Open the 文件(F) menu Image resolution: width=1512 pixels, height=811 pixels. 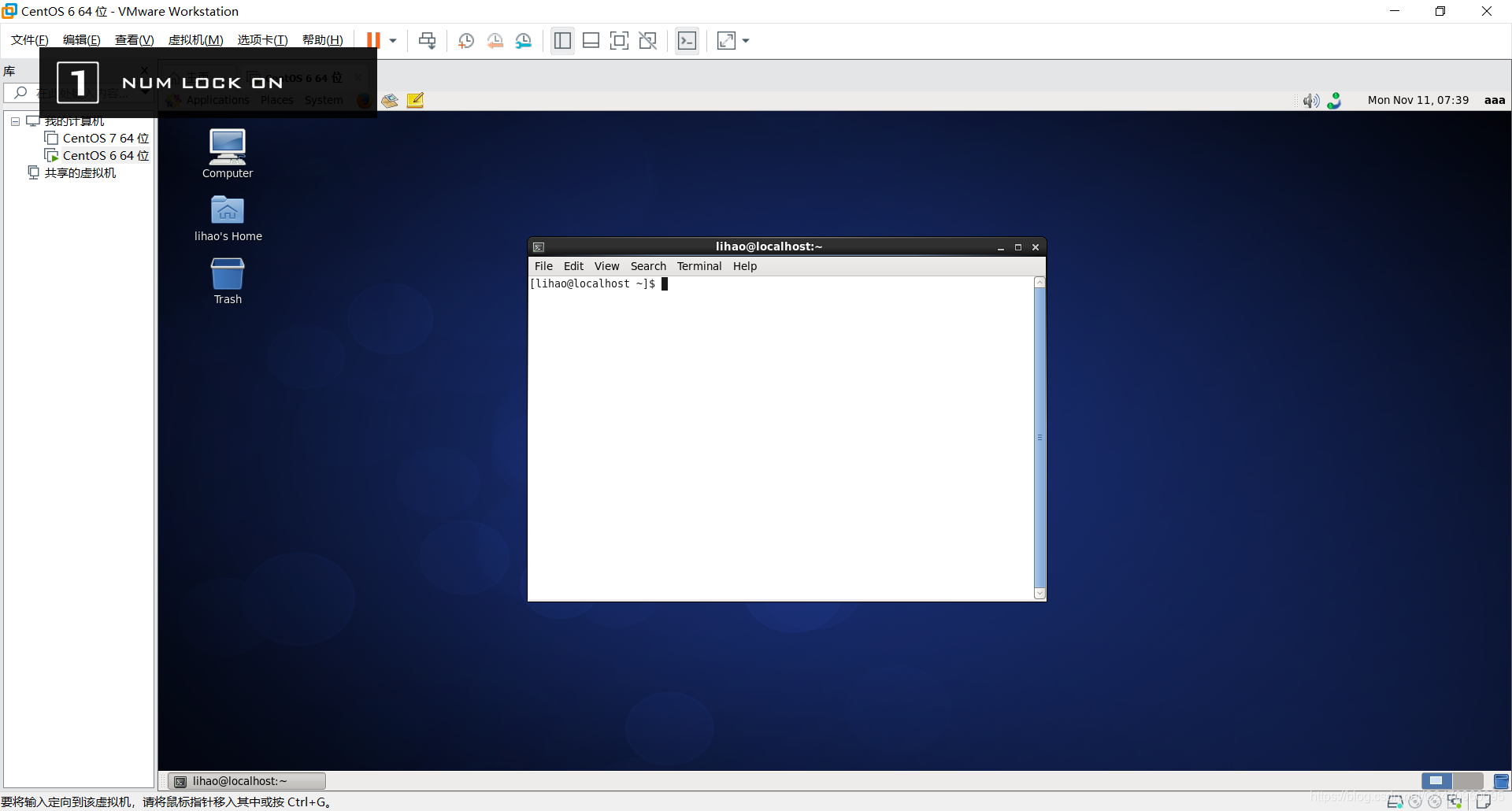click(30, 40)
